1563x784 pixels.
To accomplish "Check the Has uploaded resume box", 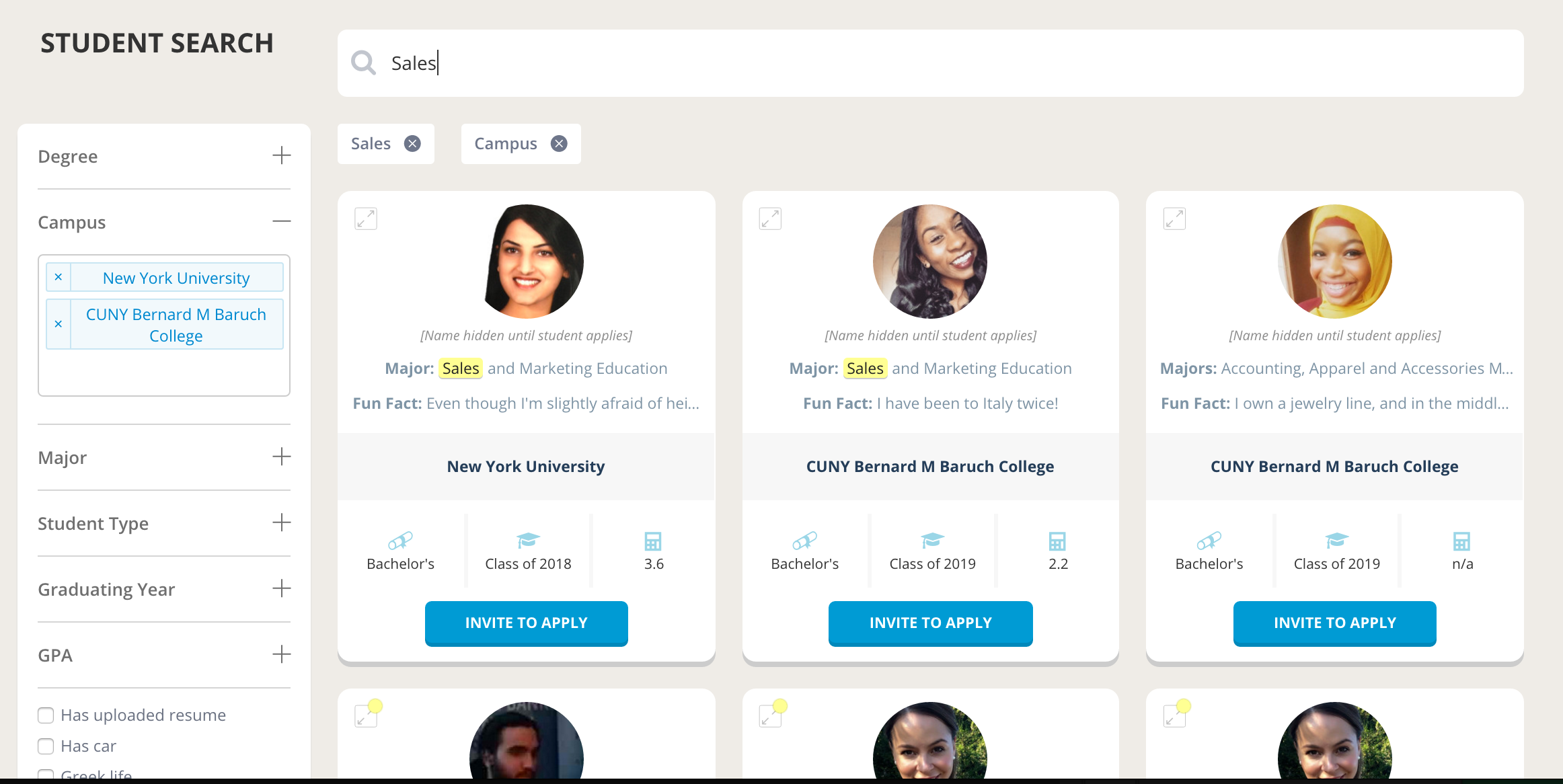I will pyautogui.click(x=46, y=715).
